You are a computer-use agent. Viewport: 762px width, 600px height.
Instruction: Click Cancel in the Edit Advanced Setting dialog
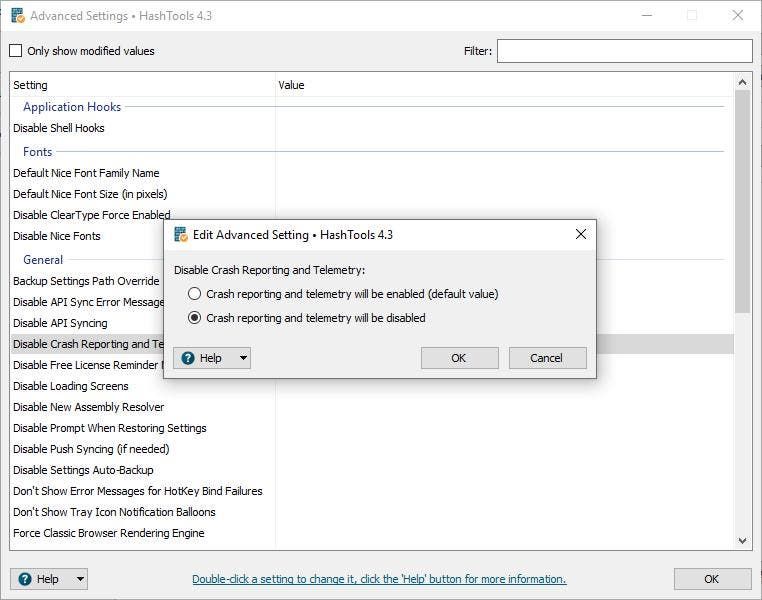(547, 358)
